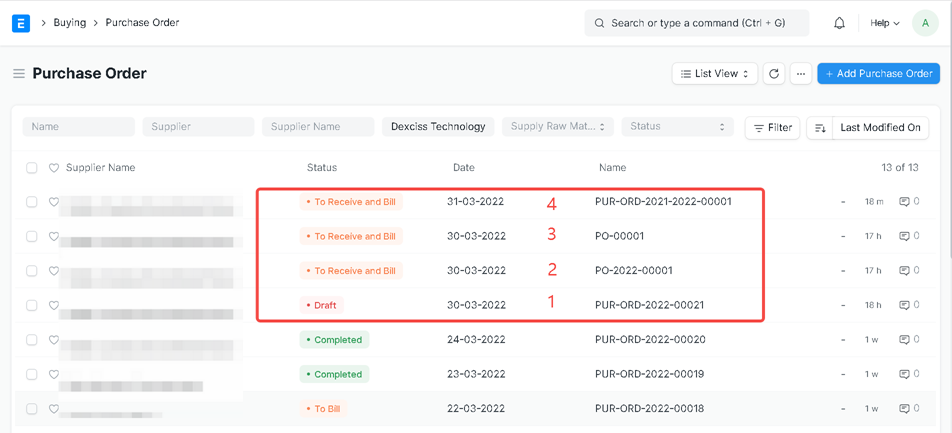Image resolution: width=952 pixels, height=433 pixels.
Task: Refresh the purchase order list
Action: point(774,74)
